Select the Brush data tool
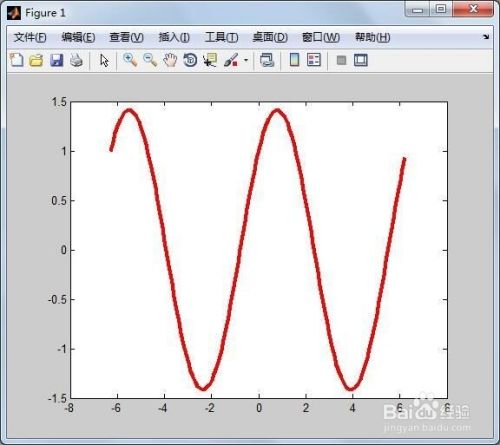Viewport: 500px width, 445px height. point(231,60)
